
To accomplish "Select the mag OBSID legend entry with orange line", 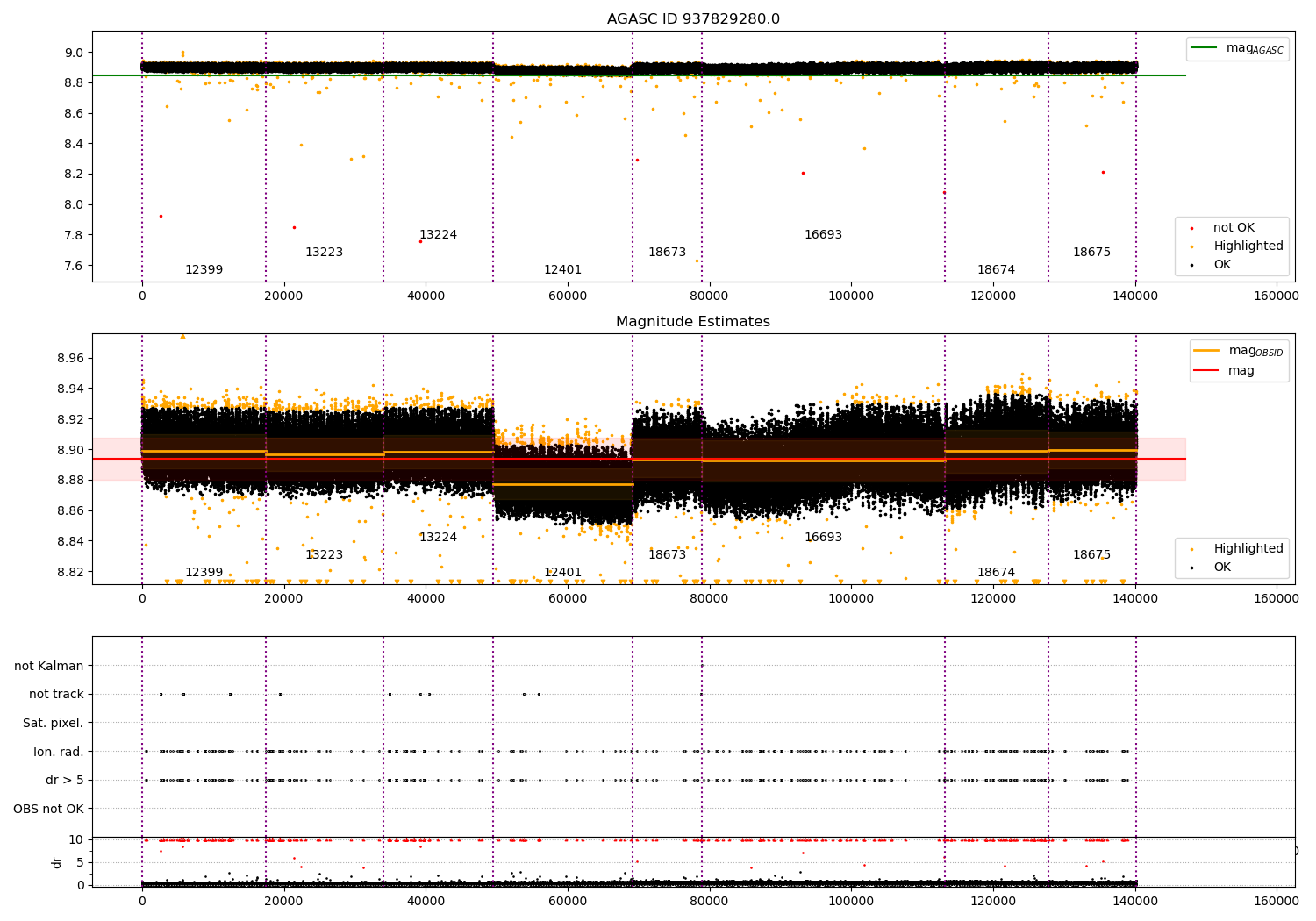I will coord(1238,351).
